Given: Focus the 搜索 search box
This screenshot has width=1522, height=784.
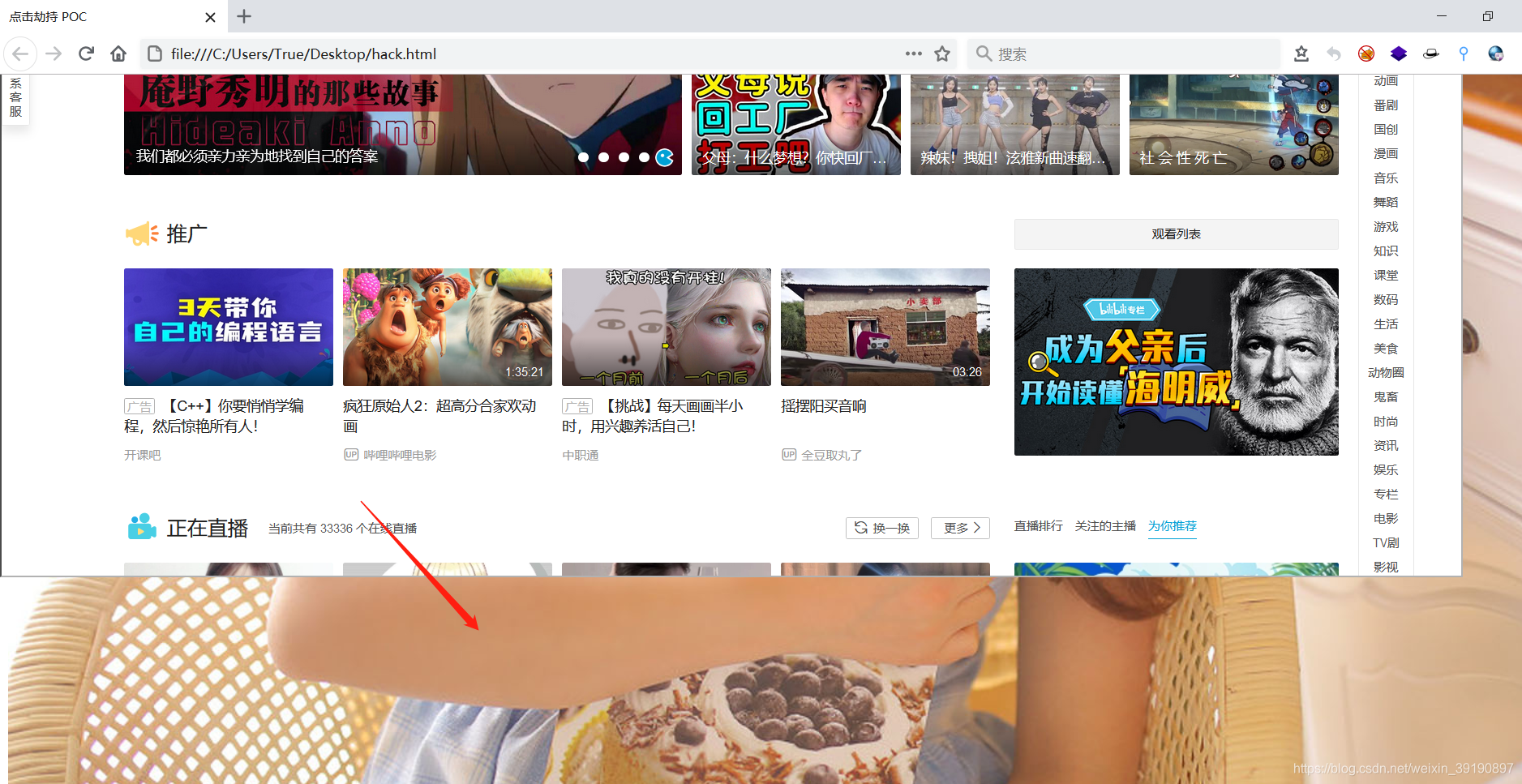Looking at the screenshot, I should pos(1123,54).
